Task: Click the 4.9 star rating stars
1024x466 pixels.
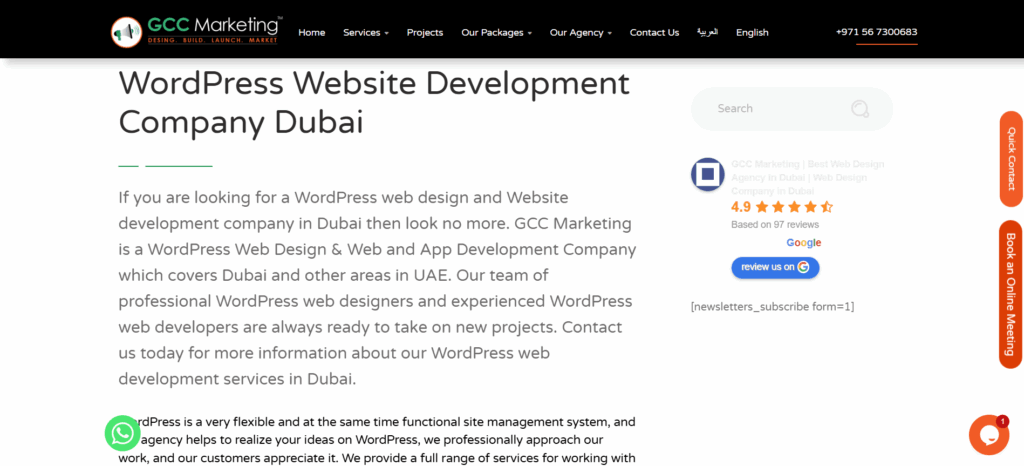Action: pos(793,208)
